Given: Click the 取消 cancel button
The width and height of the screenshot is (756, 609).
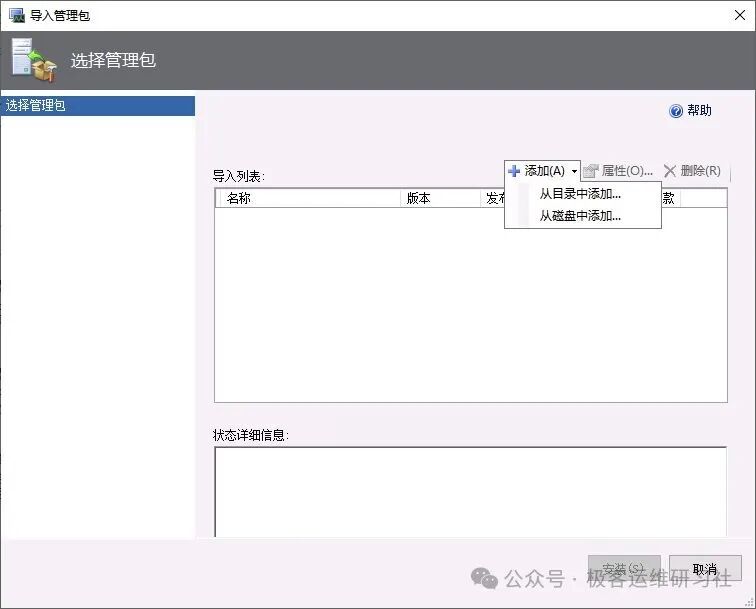Looking at the screenshot, I should (x=705, y=568).
